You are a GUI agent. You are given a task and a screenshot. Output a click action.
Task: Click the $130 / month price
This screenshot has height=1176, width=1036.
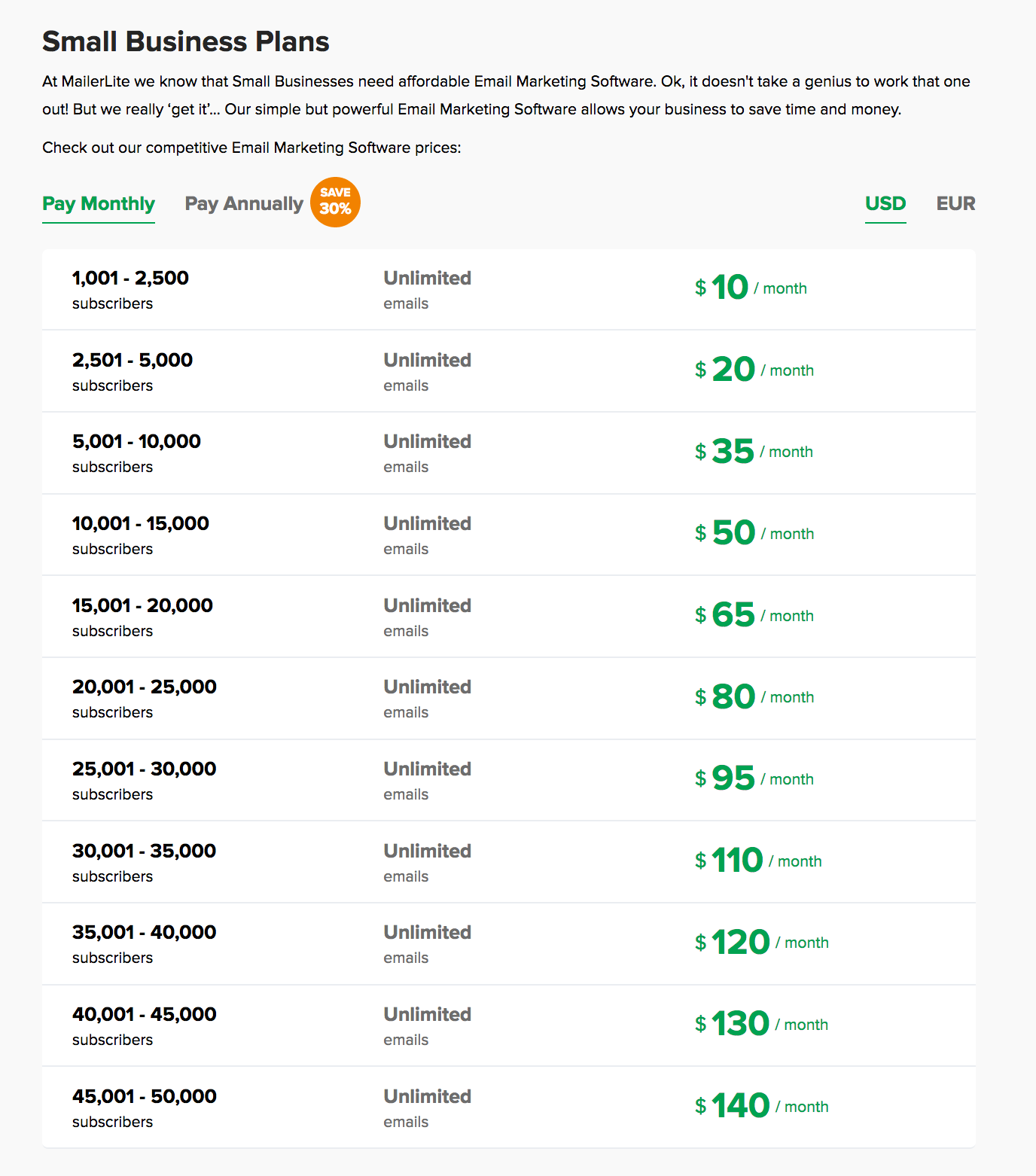tap(760, 1024)
